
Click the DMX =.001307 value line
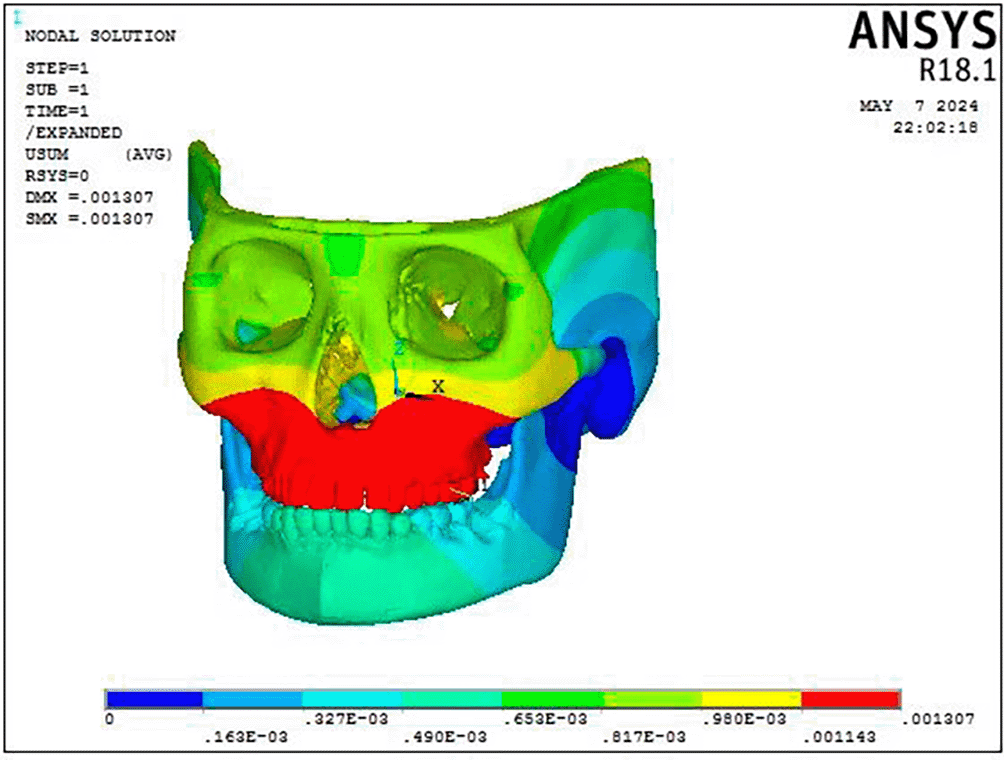point(88,197)
